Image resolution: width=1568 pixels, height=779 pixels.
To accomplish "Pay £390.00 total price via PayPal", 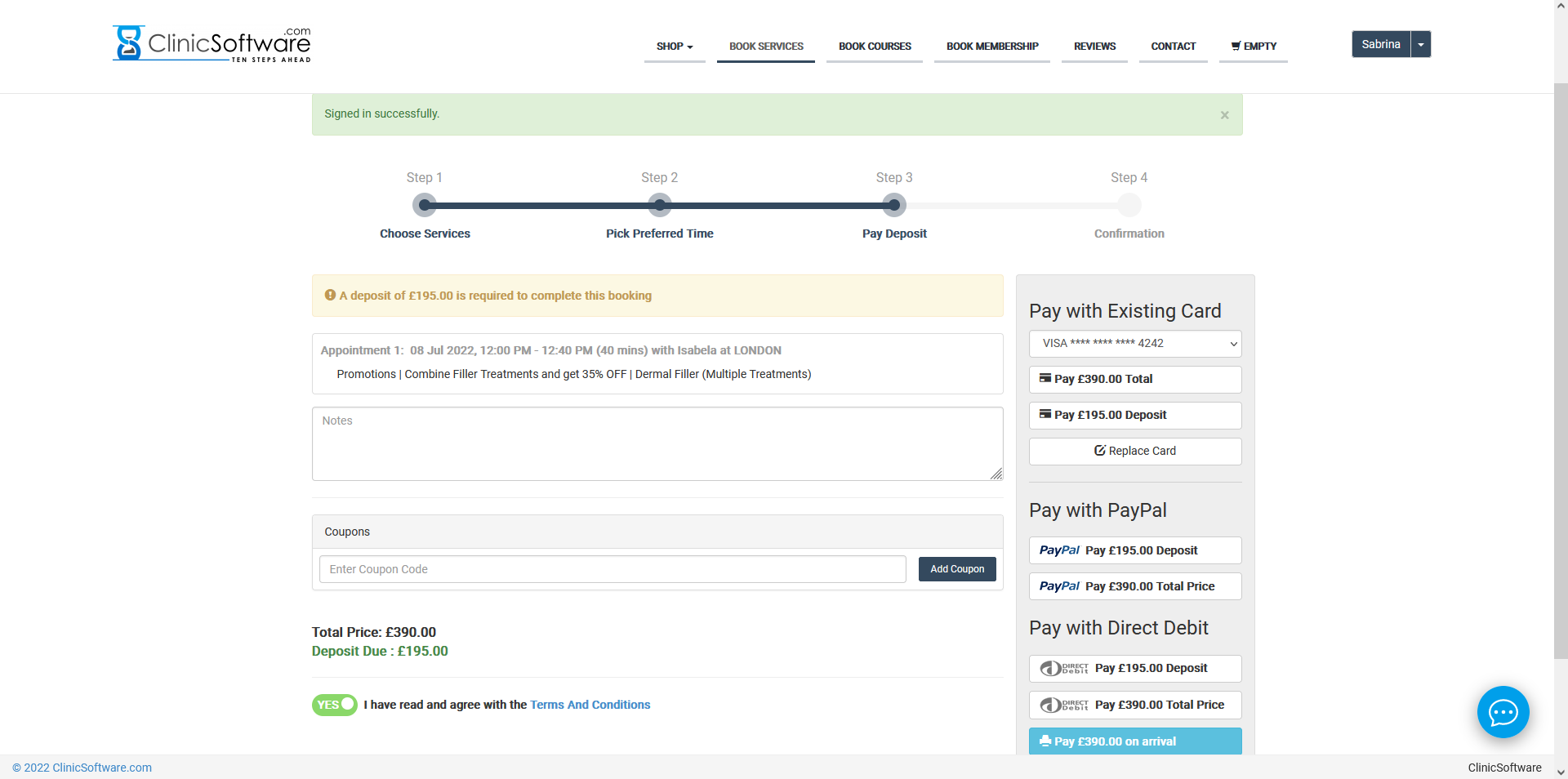I will tap(1134, 586).
